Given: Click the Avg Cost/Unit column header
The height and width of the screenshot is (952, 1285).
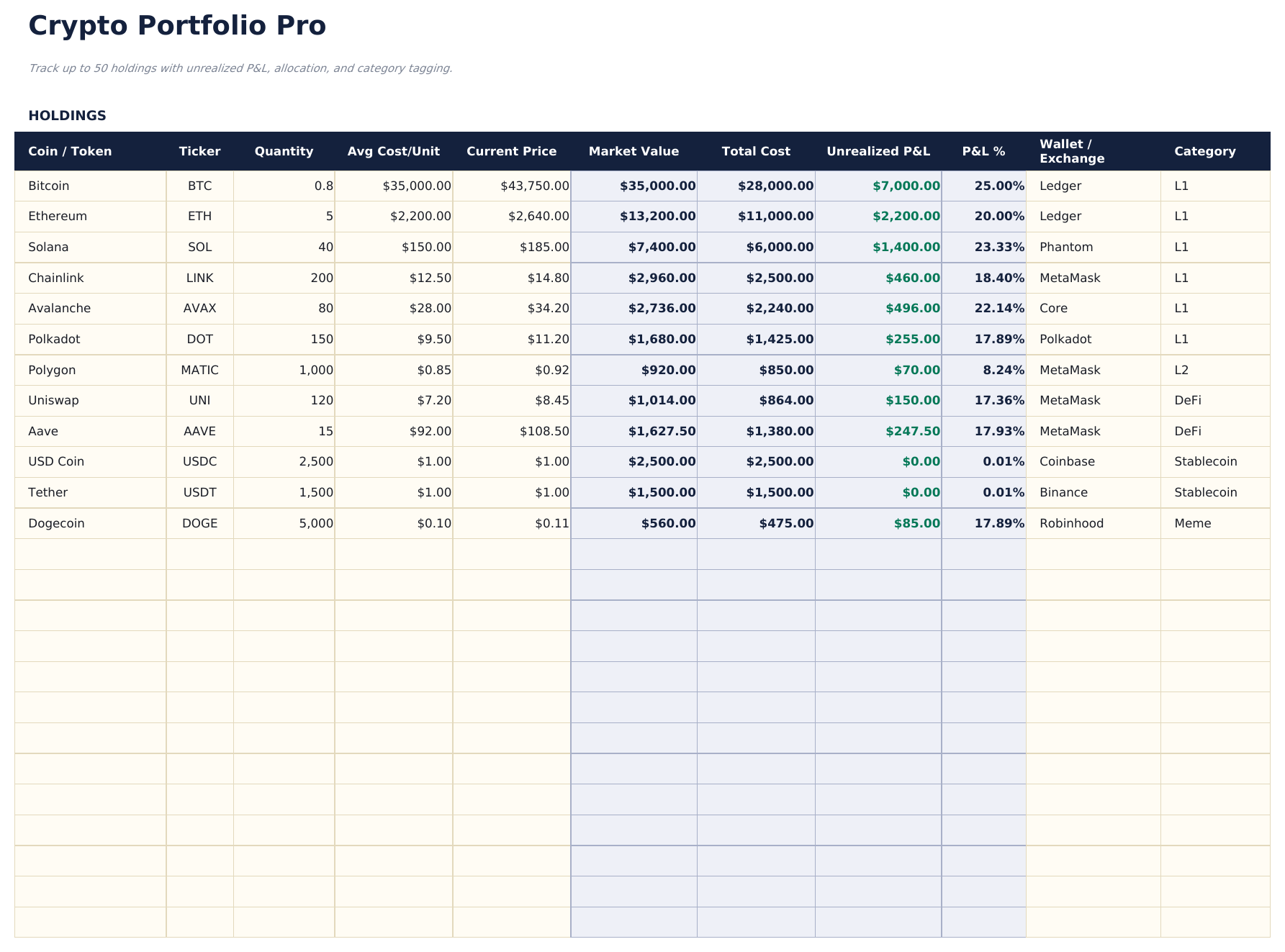Looking at the screenshot, I should pos(393,151).
